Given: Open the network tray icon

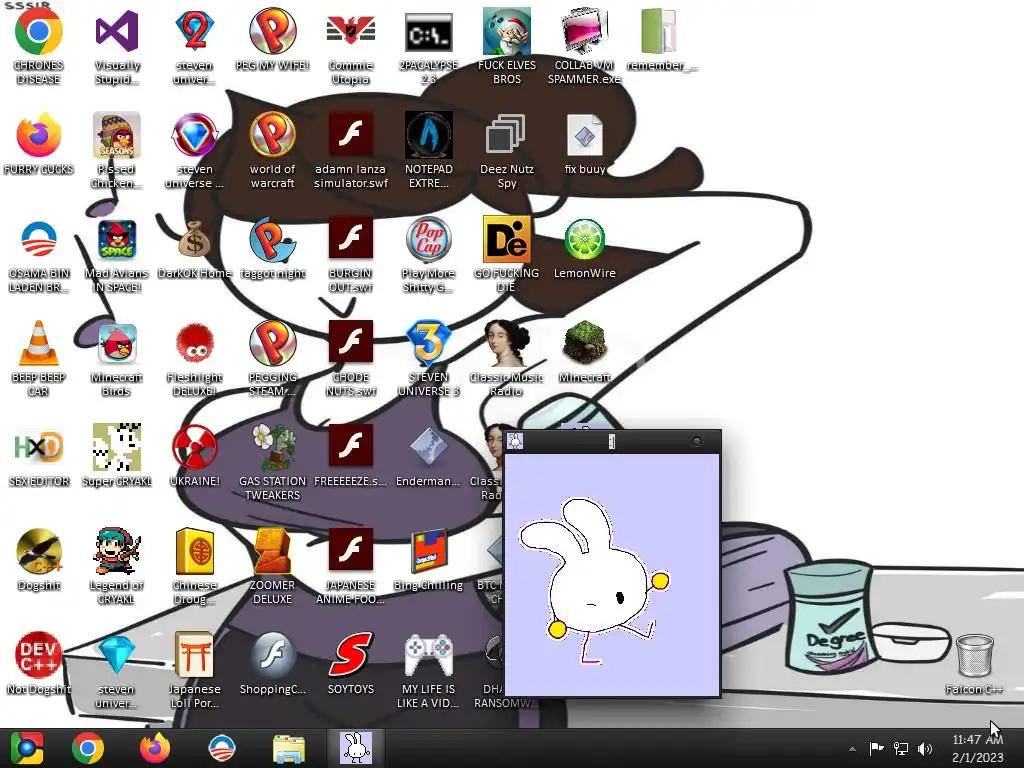Looking at the screenshot, I should point(901,748).
